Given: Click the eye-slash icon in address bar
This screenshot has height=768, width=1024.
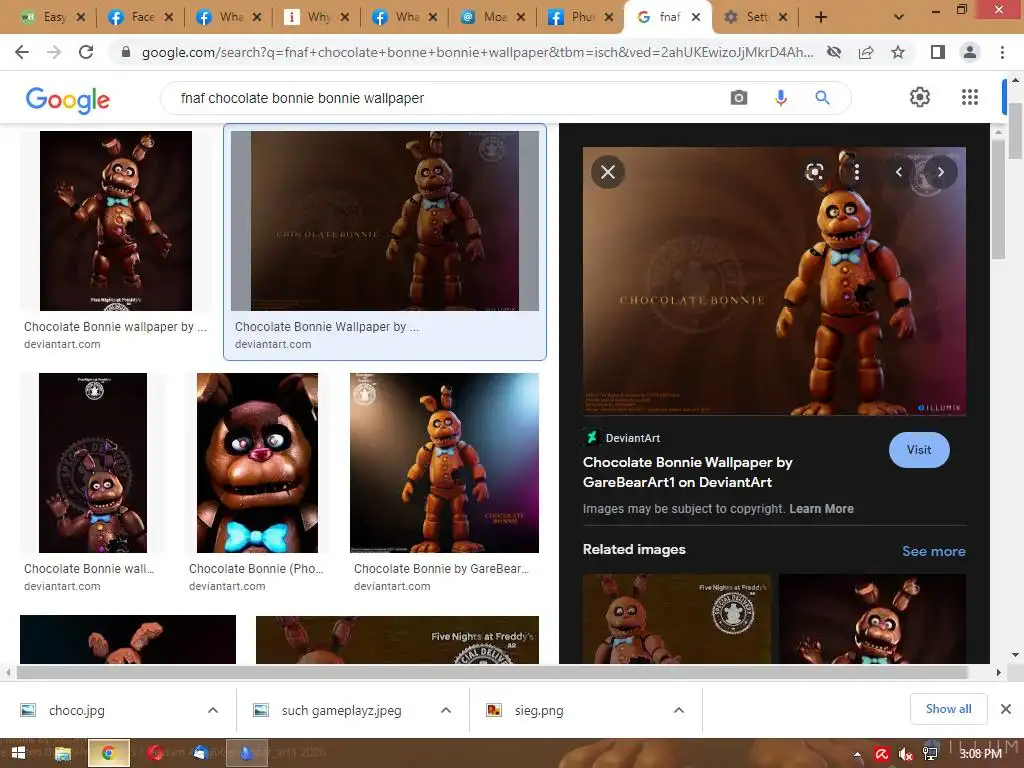Looking at the screenshot, I should (834, 52).
